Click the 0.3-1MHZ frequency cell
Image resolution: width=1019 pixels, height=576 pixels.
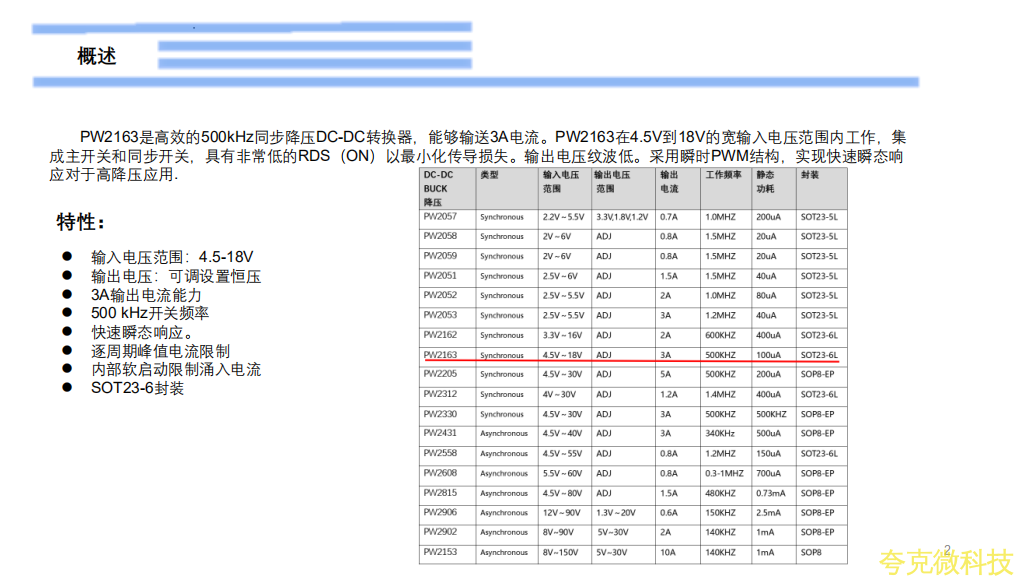[x=725, y=473]
